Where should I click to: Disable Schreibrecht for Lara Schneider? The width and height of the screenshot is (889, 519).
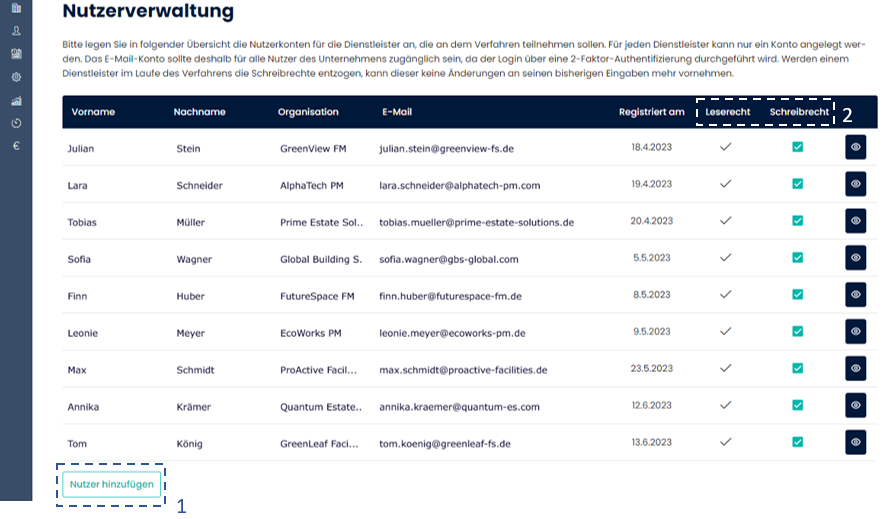point(797,184)
